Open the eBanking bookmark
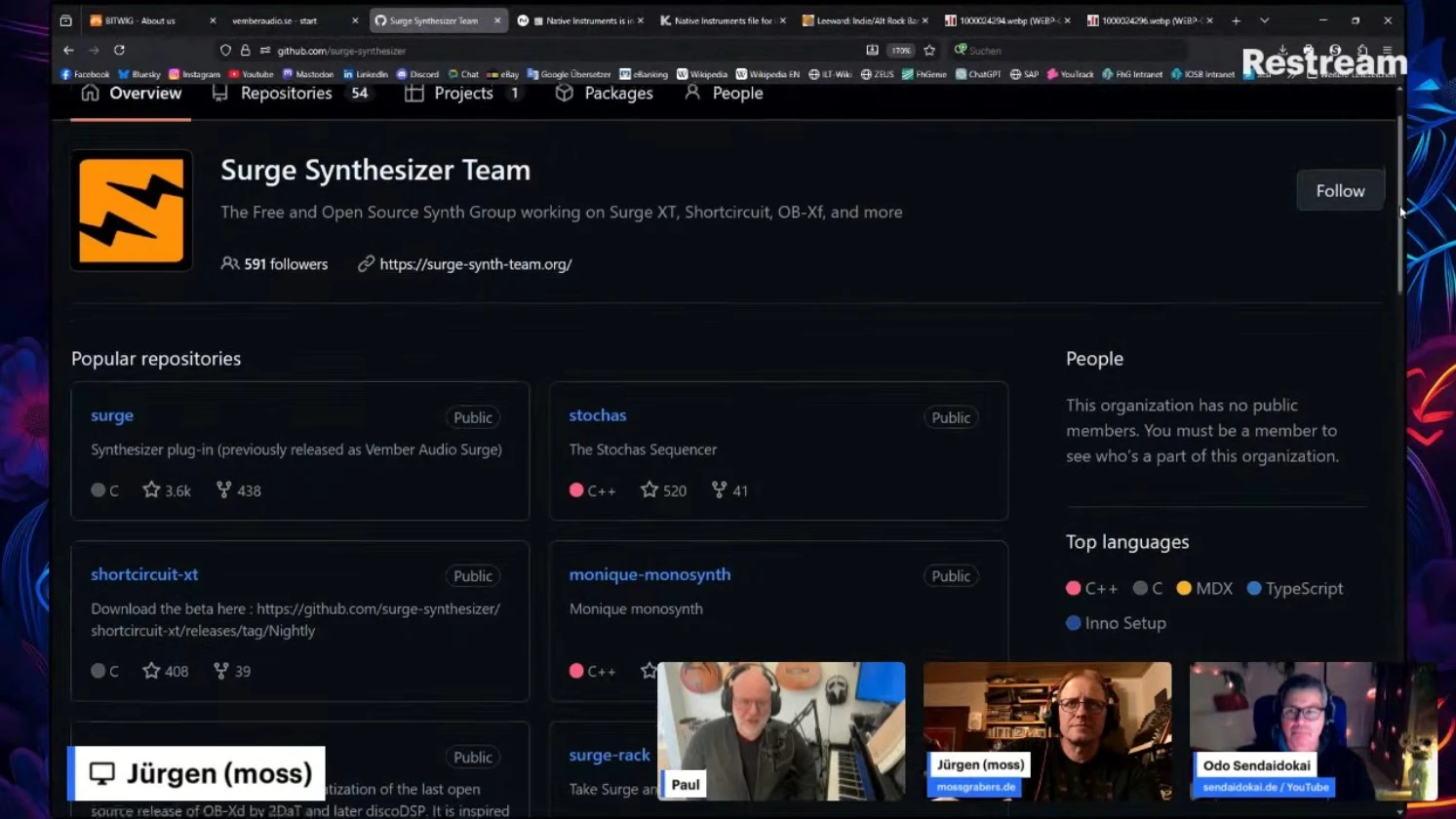1456x819 pixels. click(644, 74)
